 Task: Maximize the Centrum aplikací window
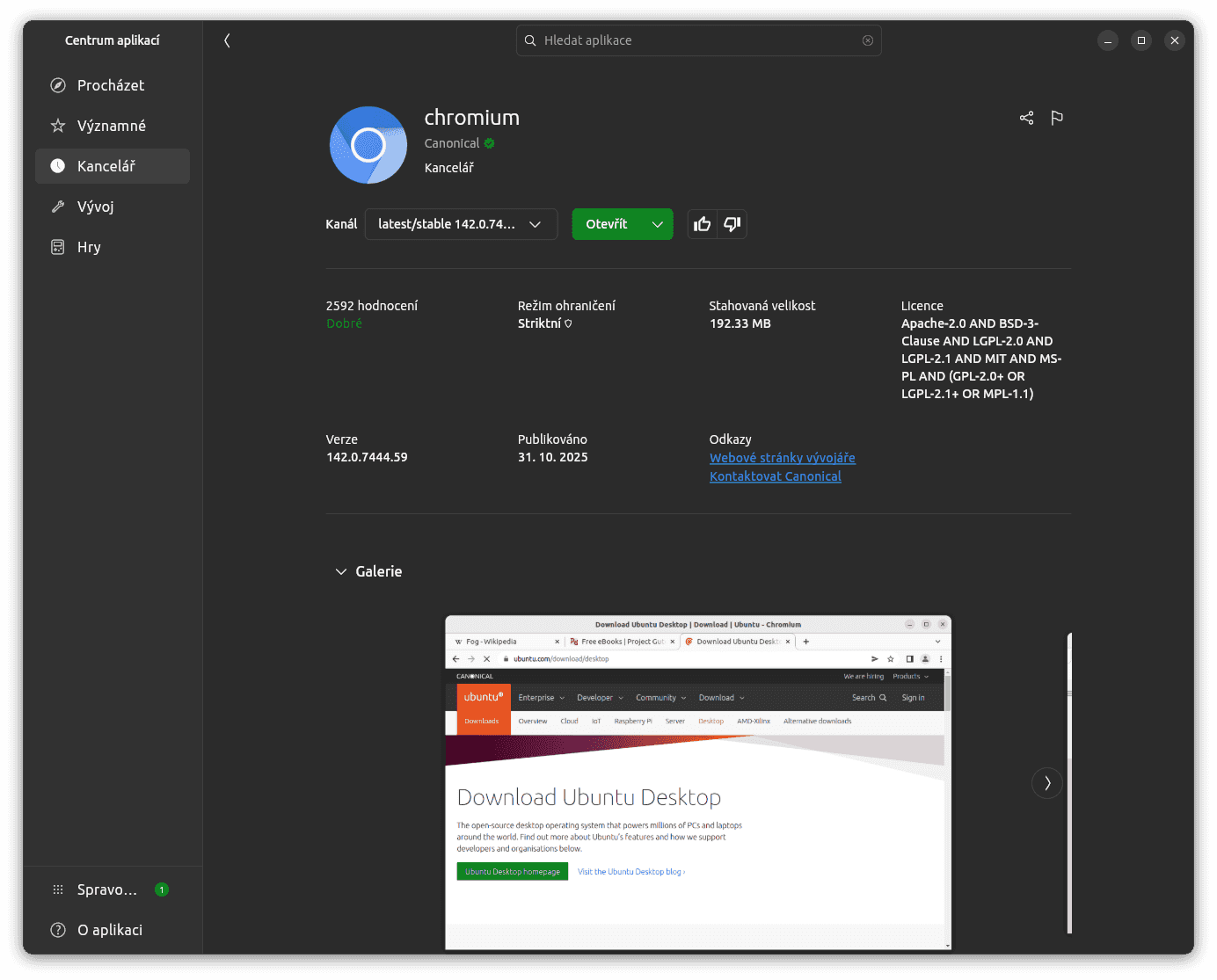click(x=1141, y=40)
